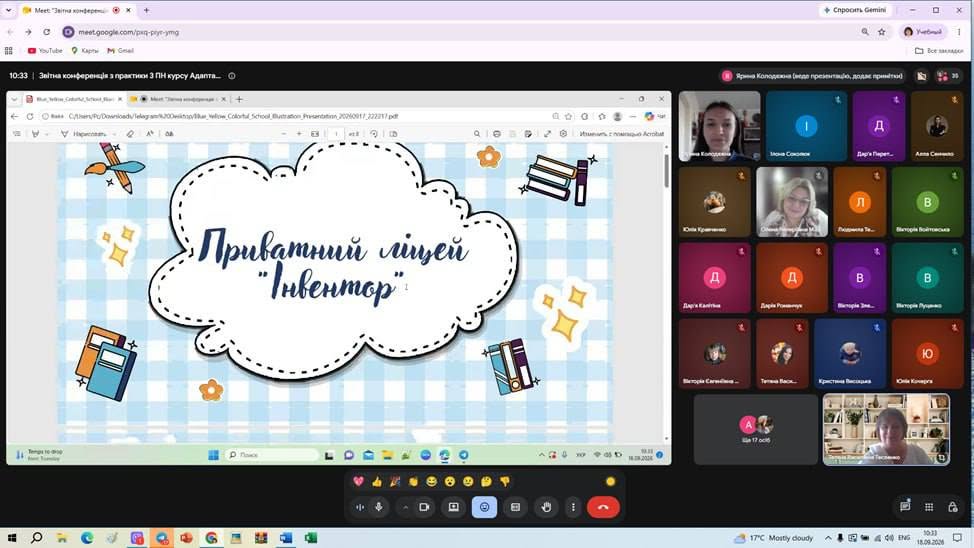Open meeting details info icon
This screenshot has width=974, height=548.
[x=232, y=76]
